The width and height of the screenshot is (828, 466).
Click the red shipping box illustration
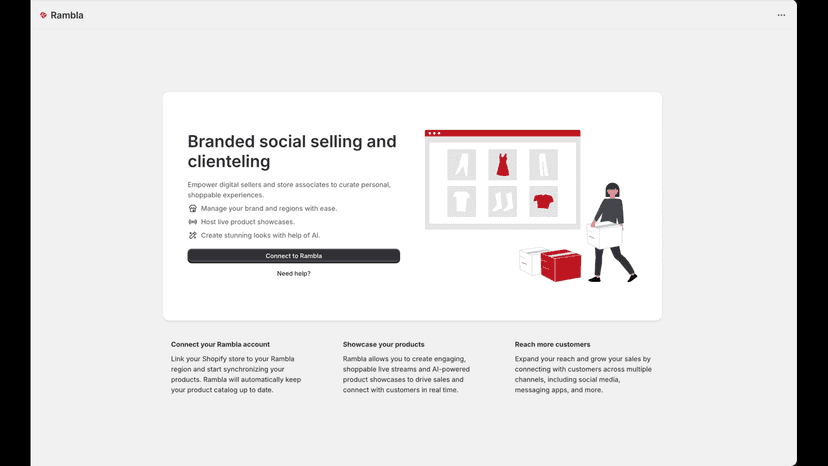click(561, 266)
